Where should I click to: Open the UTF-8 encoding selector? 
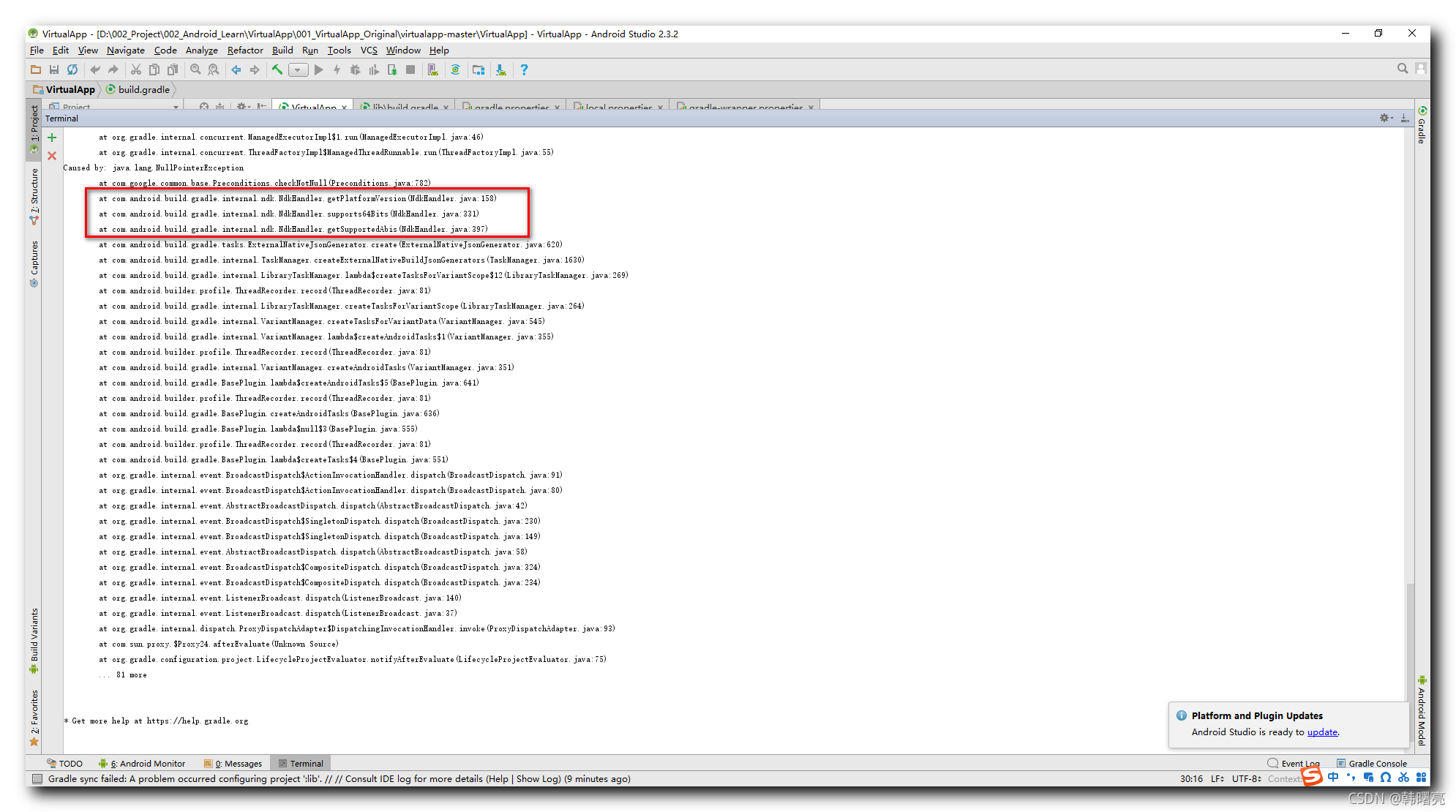(x=1246, y=778)
